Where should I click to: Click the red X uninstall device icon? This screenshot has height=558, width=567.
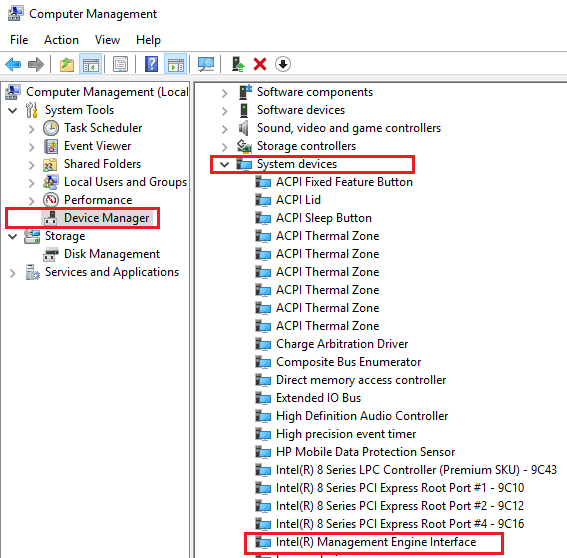tap(260, 65)
